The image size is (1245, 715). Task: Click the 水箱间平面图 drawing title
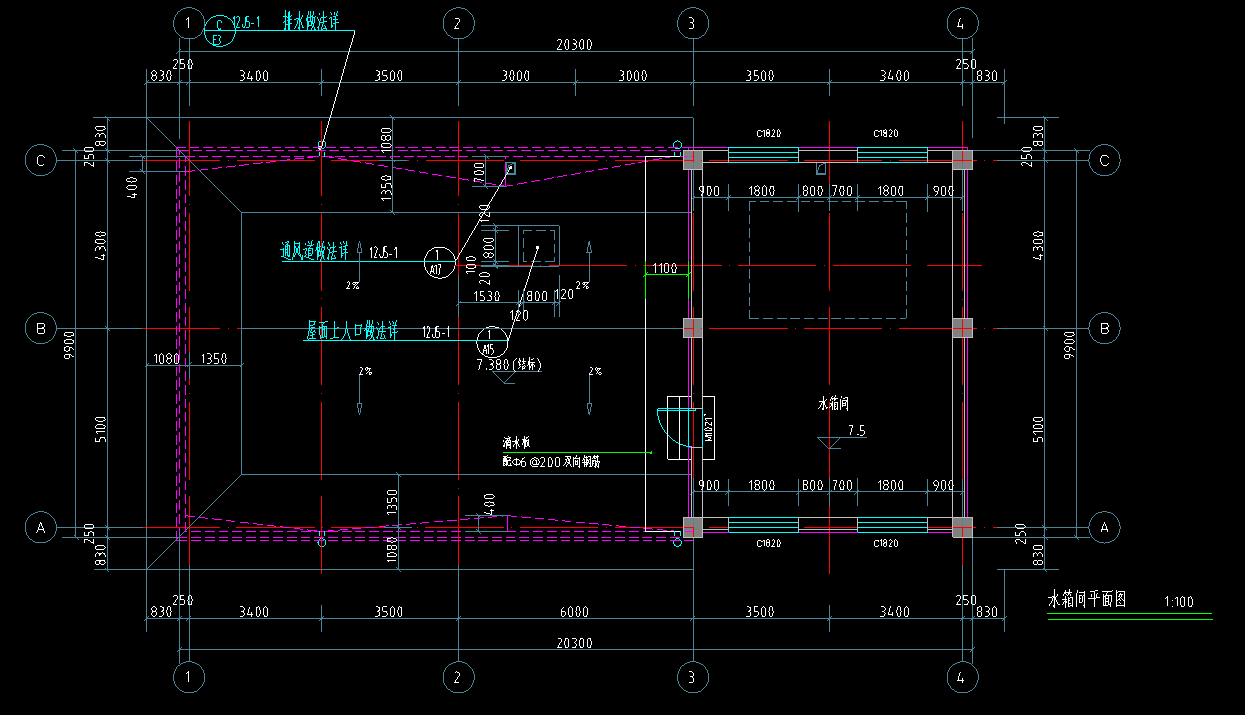click(1086, 600)
